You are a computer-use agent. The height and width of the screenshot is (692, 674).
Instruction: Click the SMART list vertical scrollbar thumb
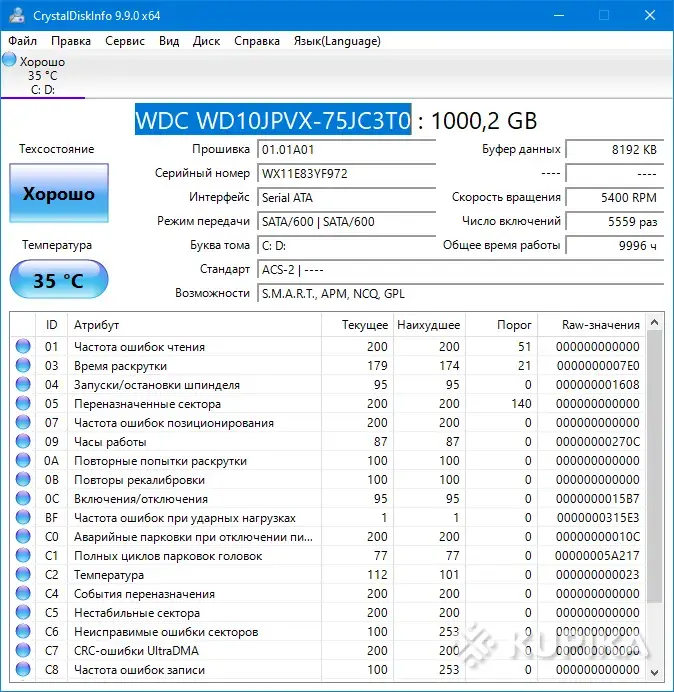point(655,466)
